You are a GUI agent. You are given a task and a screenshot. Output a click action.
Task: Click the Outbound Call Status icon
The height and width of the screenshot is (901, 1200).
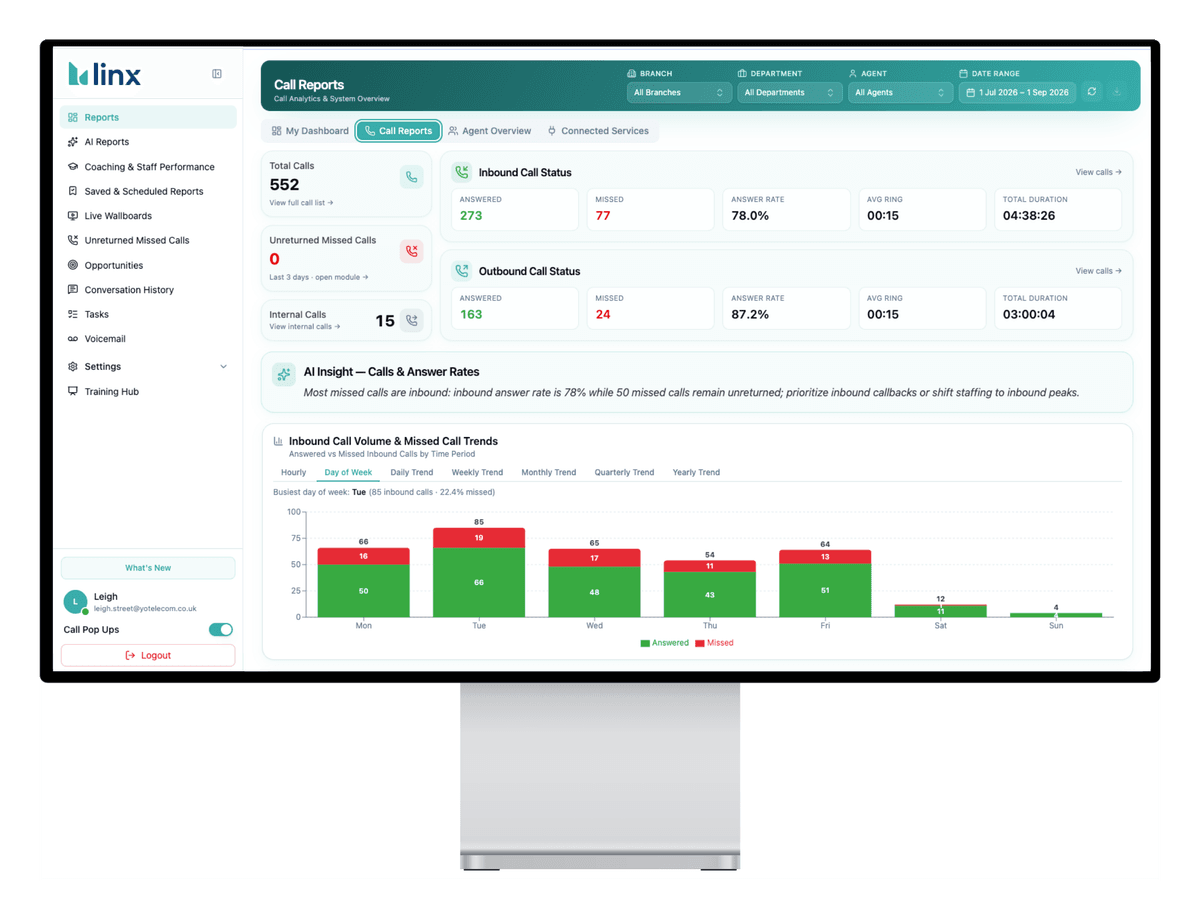(462, 271)
